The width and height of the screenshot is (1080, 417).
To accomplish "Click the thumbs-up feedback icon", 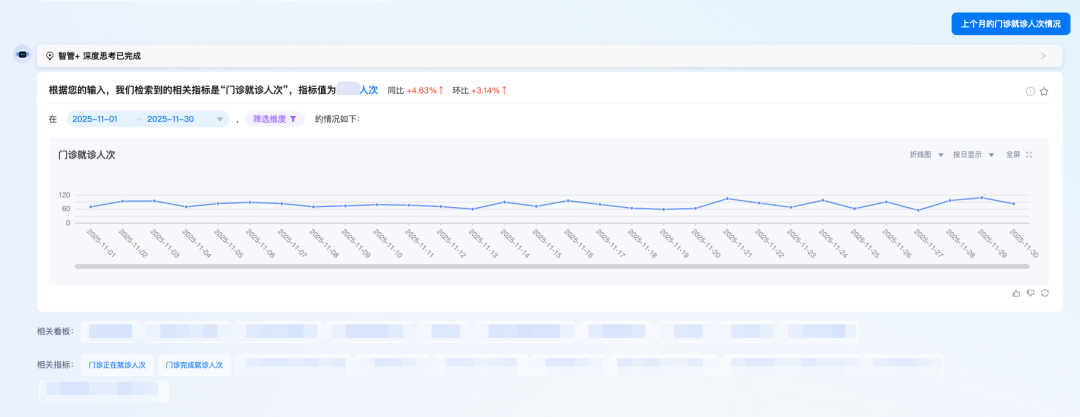I will click(1017, 293).
